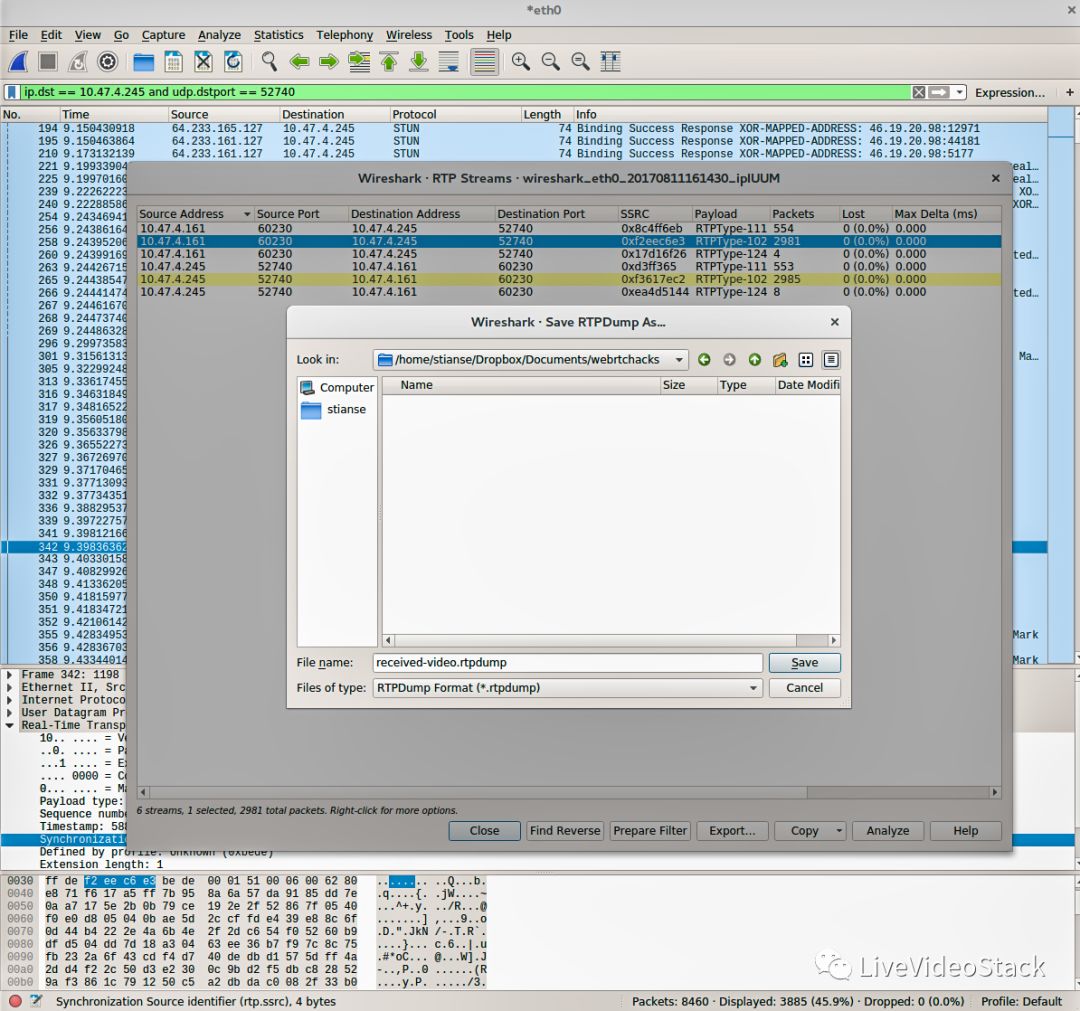
Task: Open capture options gear icon
Action: click(x=107, y=62)
